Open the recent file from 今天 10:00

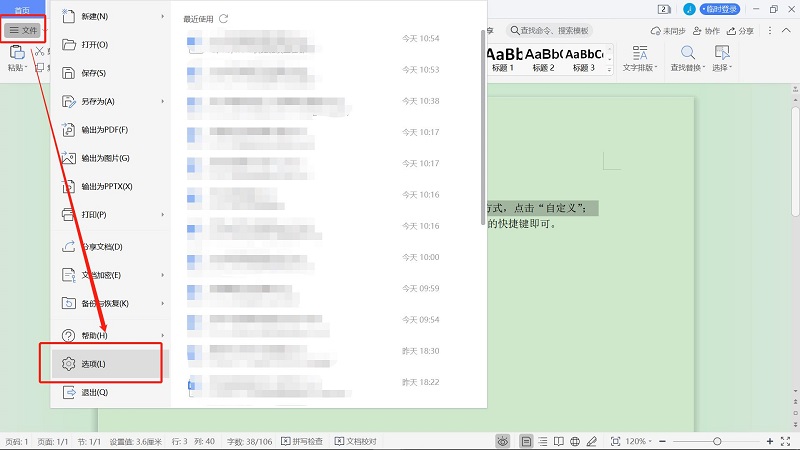(x=314, y=261)
